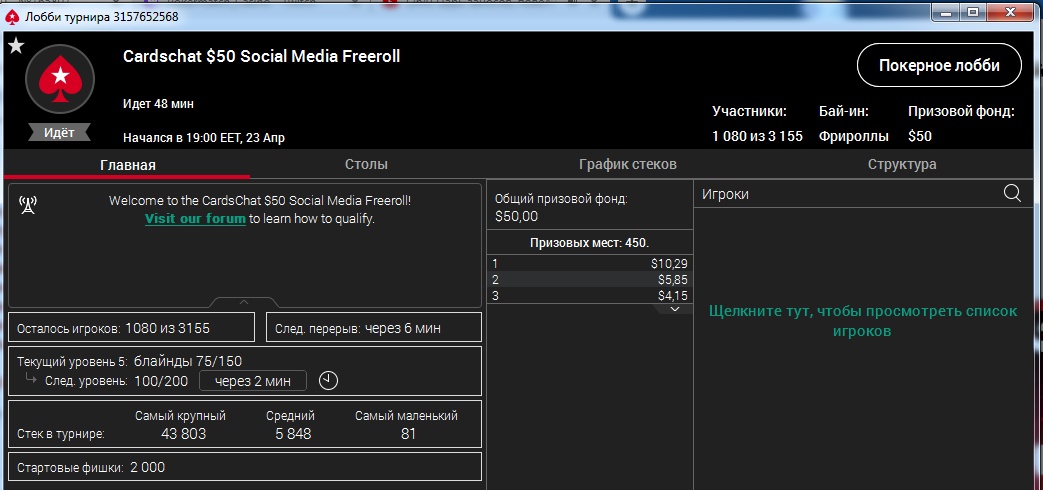
Task: Click the PokerStars icon in title bar
Action: 12,17
